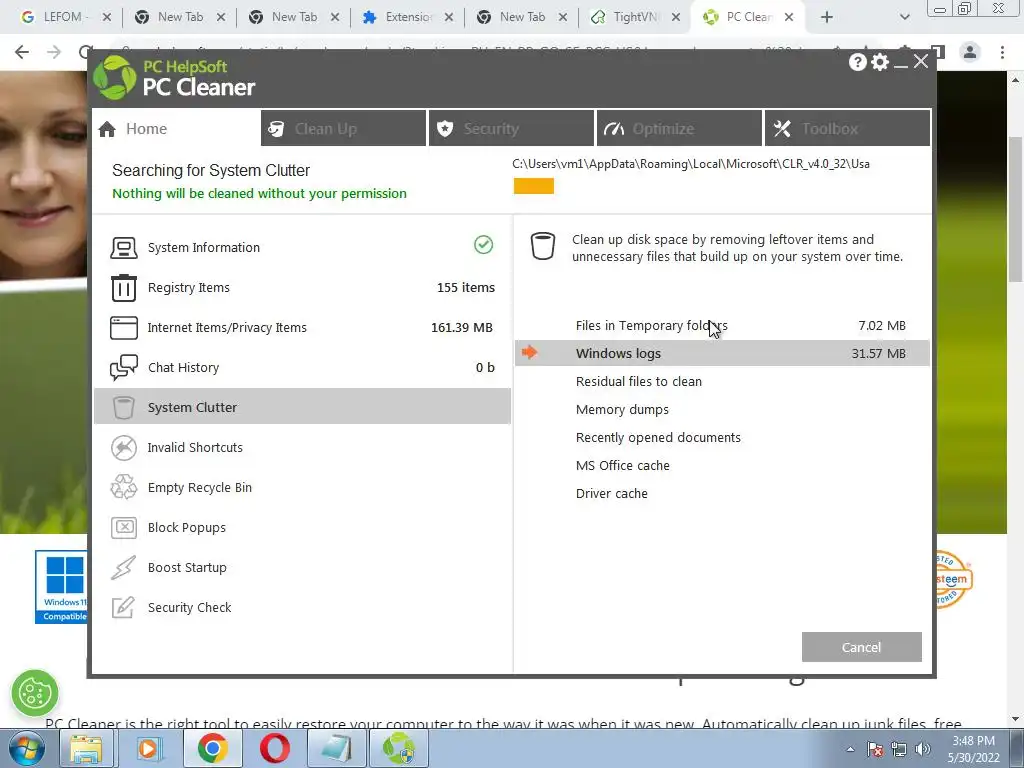Select the Chat History row
1024x768 pixels.
(302, 368)
